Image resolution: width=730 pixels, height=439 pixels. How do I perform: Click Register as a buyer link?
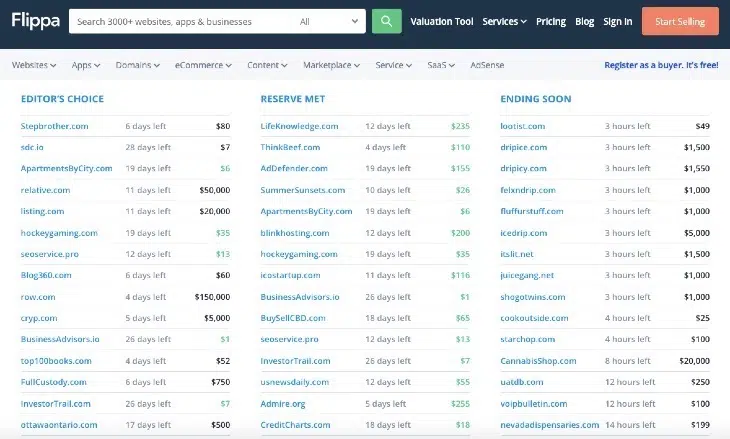661,66
